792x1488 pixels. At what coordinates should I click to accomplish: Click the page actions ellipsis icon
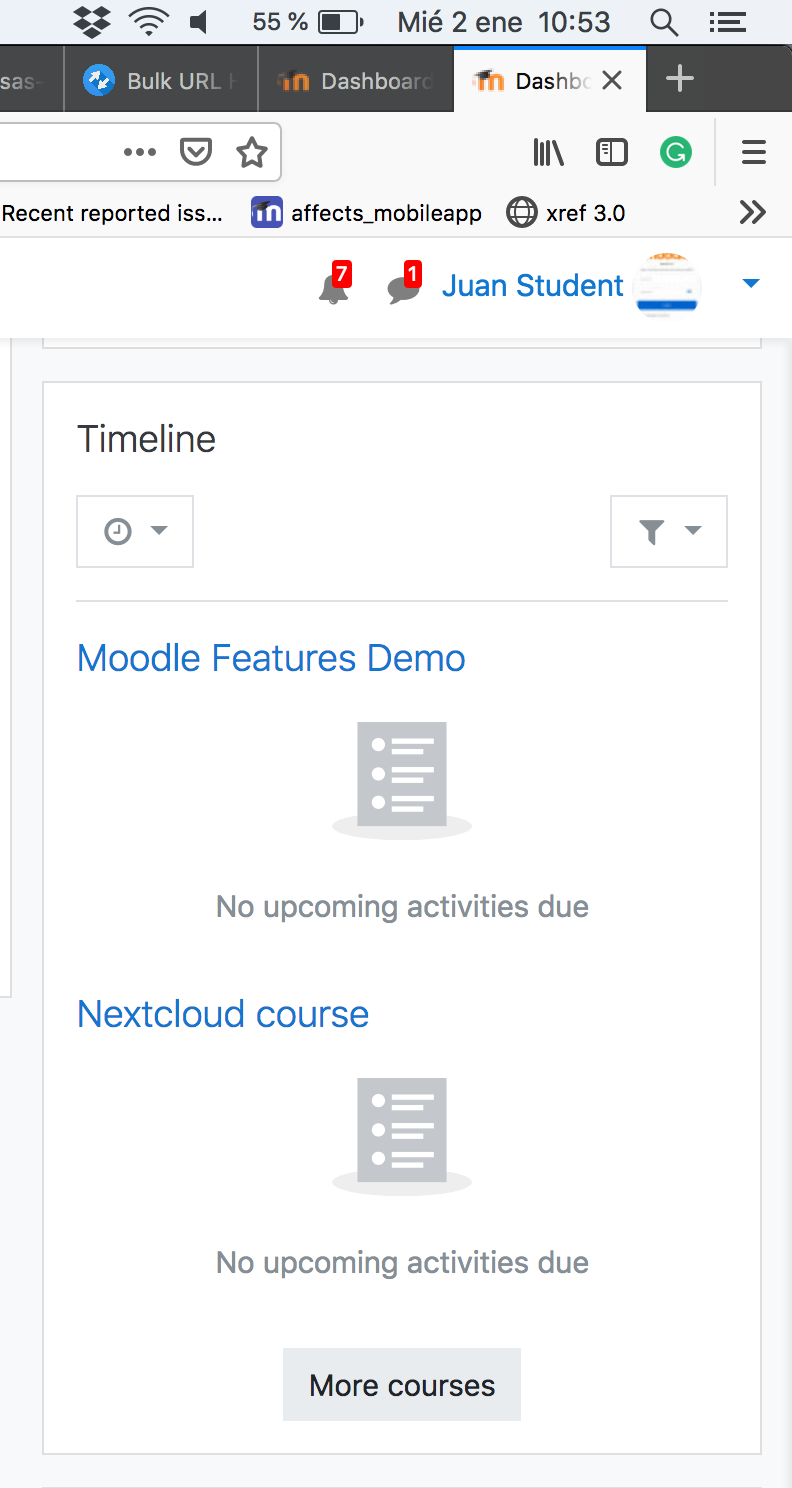(140, 152)
